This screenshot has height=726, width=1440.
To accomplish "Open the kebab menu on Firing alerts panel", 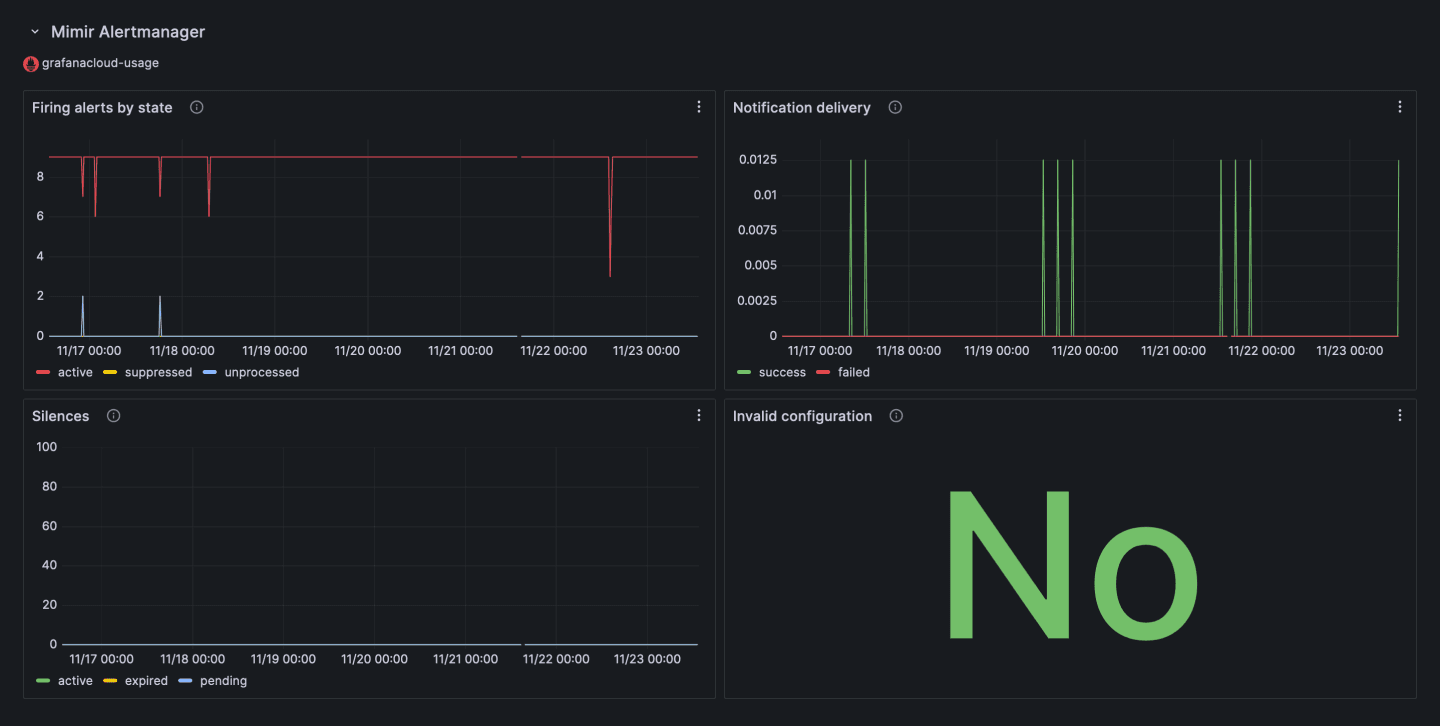I will (x=698, y=106).
